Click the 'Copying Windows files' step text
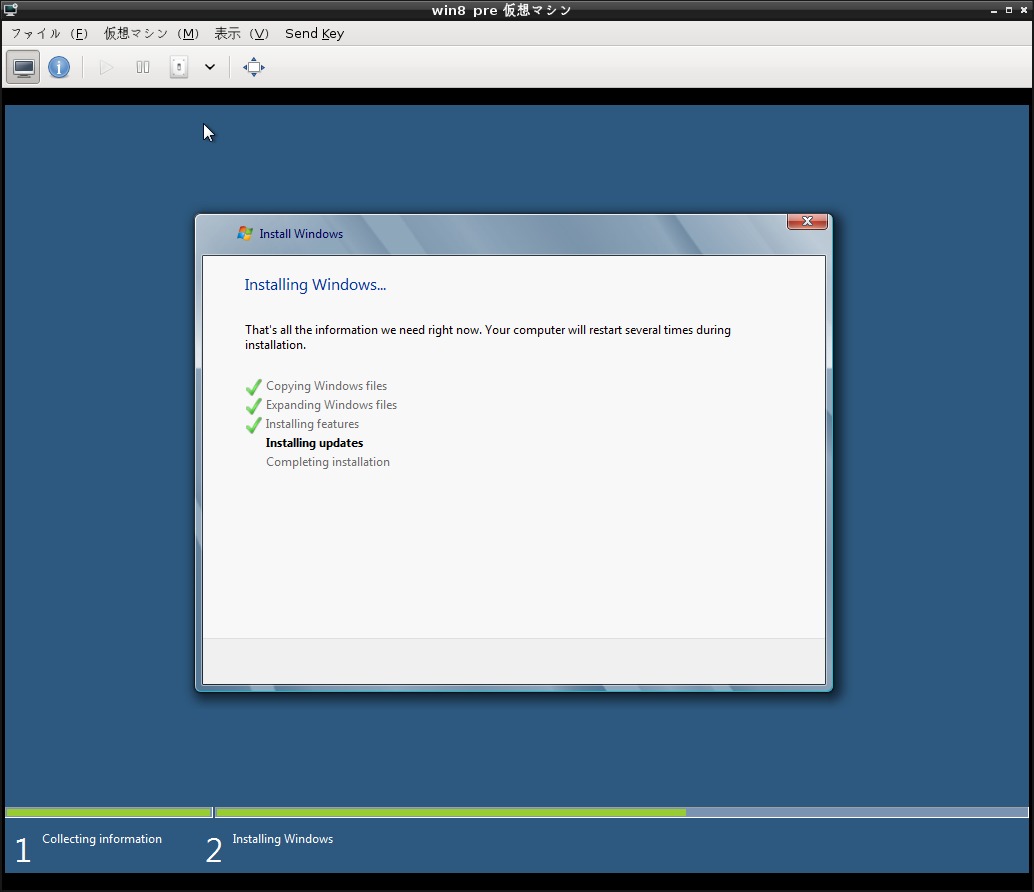The height and width of the screenshot is (892, 1034). point(326,386)
